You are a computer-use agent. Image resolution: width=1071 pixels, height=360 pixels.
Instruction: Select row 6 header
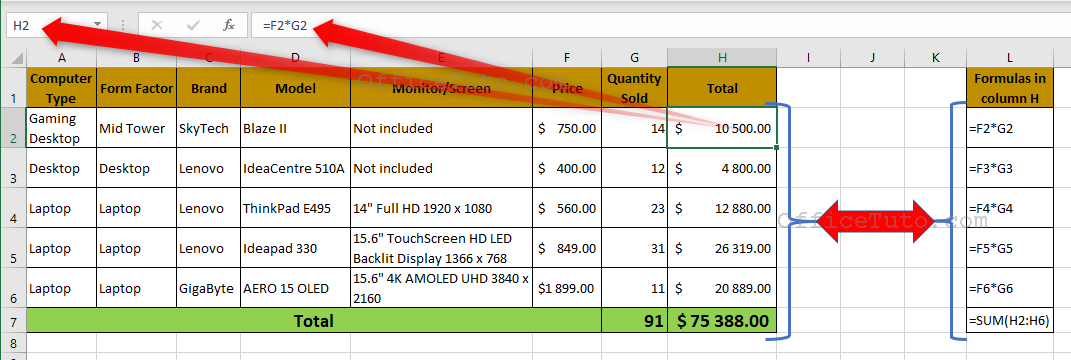pos(14,288)
